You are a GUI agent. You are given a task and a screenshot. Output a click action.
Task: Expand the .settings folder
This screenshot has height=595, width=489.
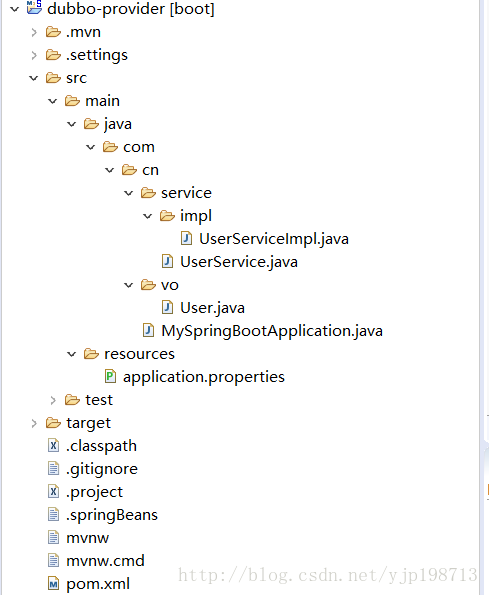coord(34,55)
